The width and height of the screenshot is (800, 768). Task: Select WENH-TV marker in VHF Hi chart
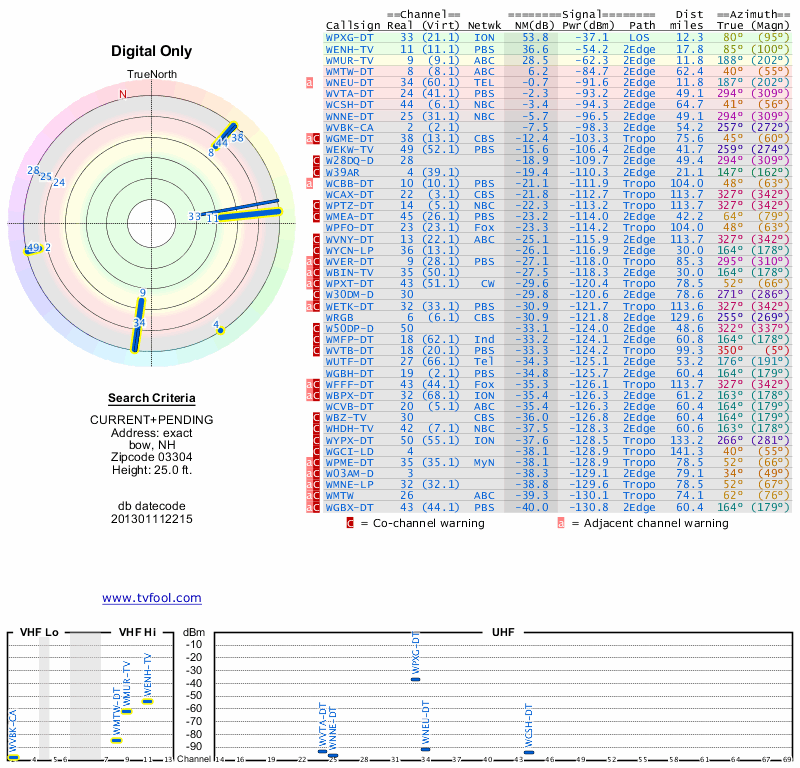click(x=147, y=701)
